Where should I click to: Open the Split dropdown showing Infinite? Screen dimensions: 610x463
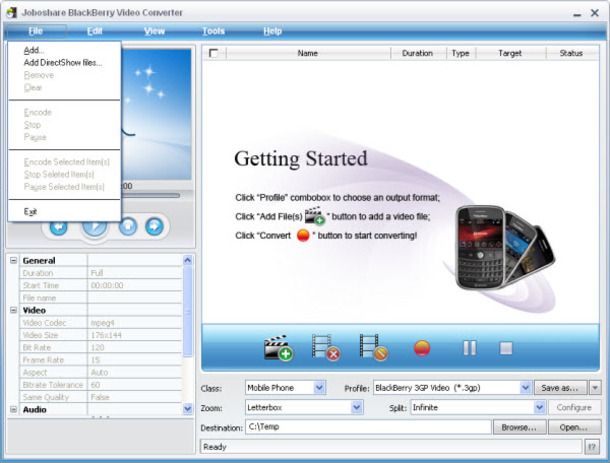[539, 407]
